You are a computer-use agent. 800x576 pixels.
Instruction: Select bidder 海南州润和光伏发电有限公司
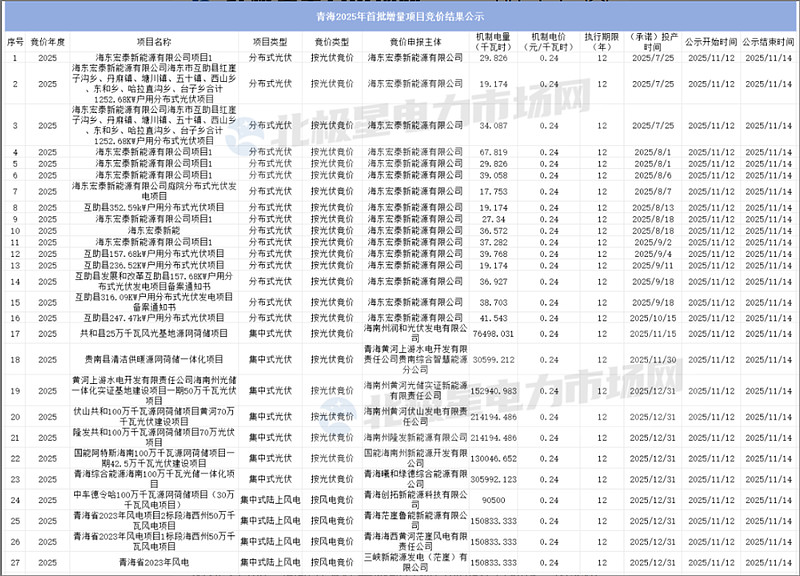[415, 334]
